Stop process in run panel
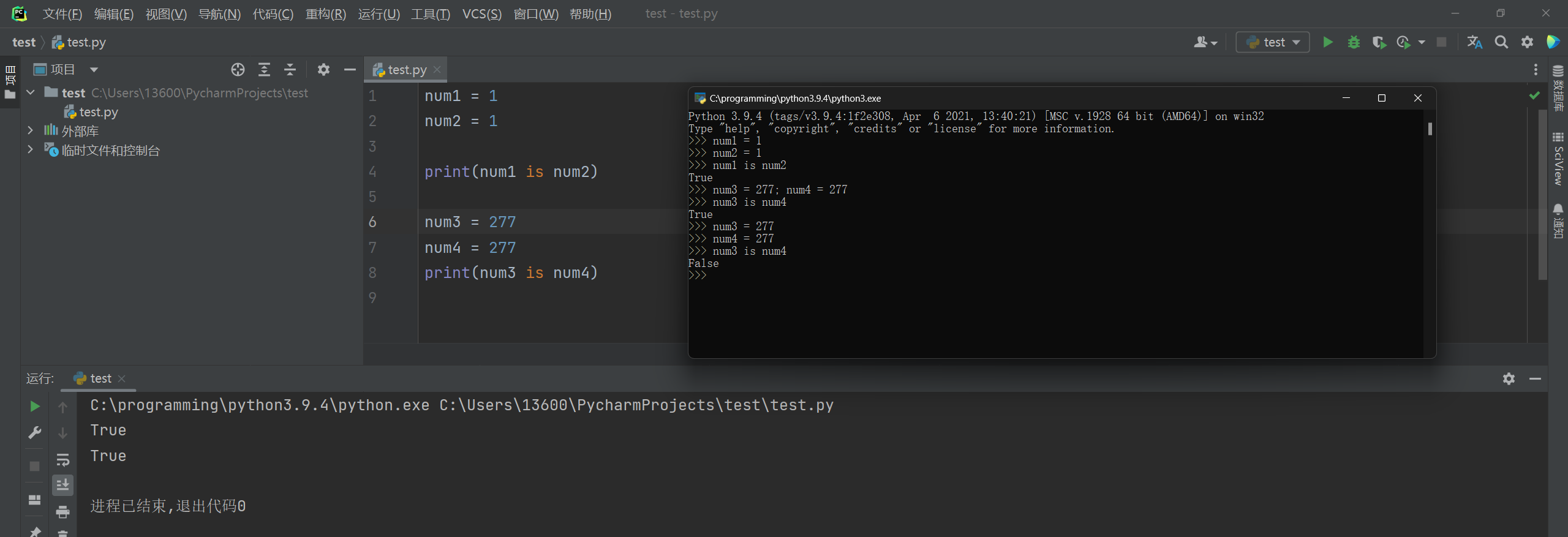This screenshot has width=1568, height=537. coord(35,466)
